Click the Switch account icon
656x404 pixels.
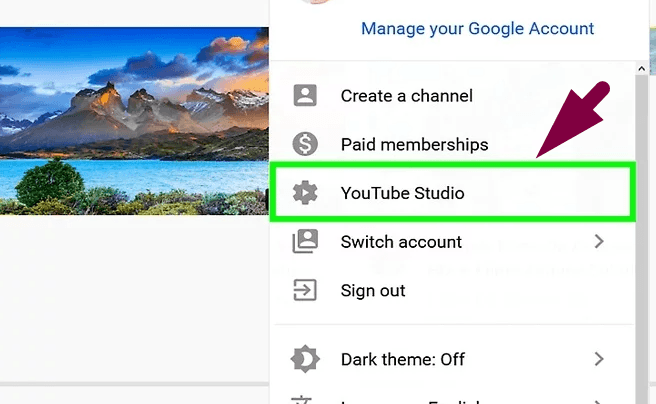305,241
